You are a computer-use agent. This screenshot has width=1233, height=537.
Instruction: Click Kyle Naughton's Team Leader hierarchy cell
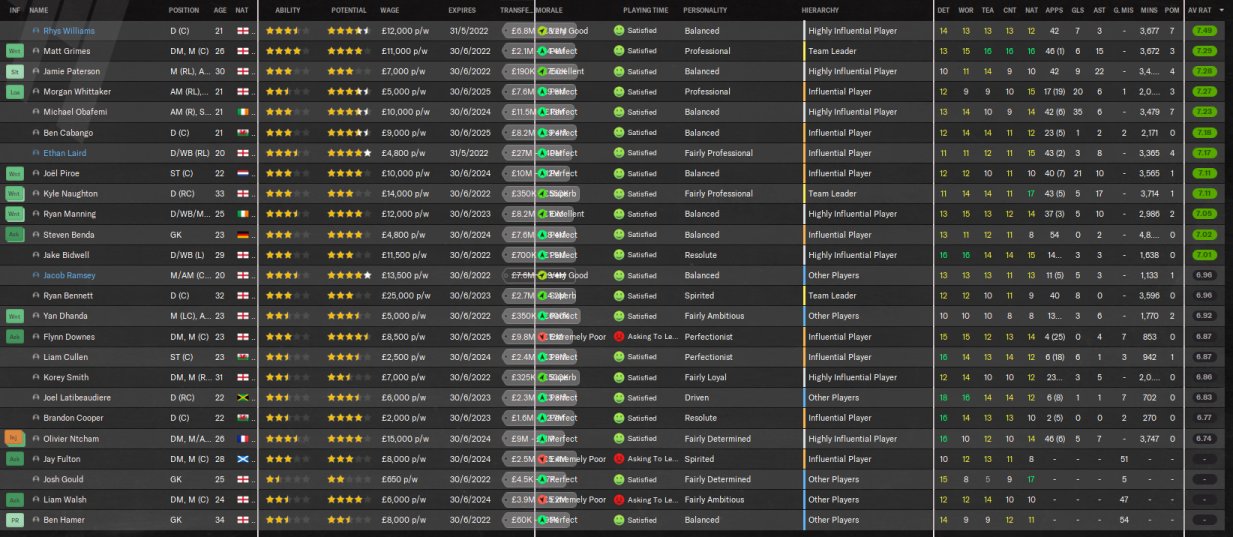click(832, 194)
